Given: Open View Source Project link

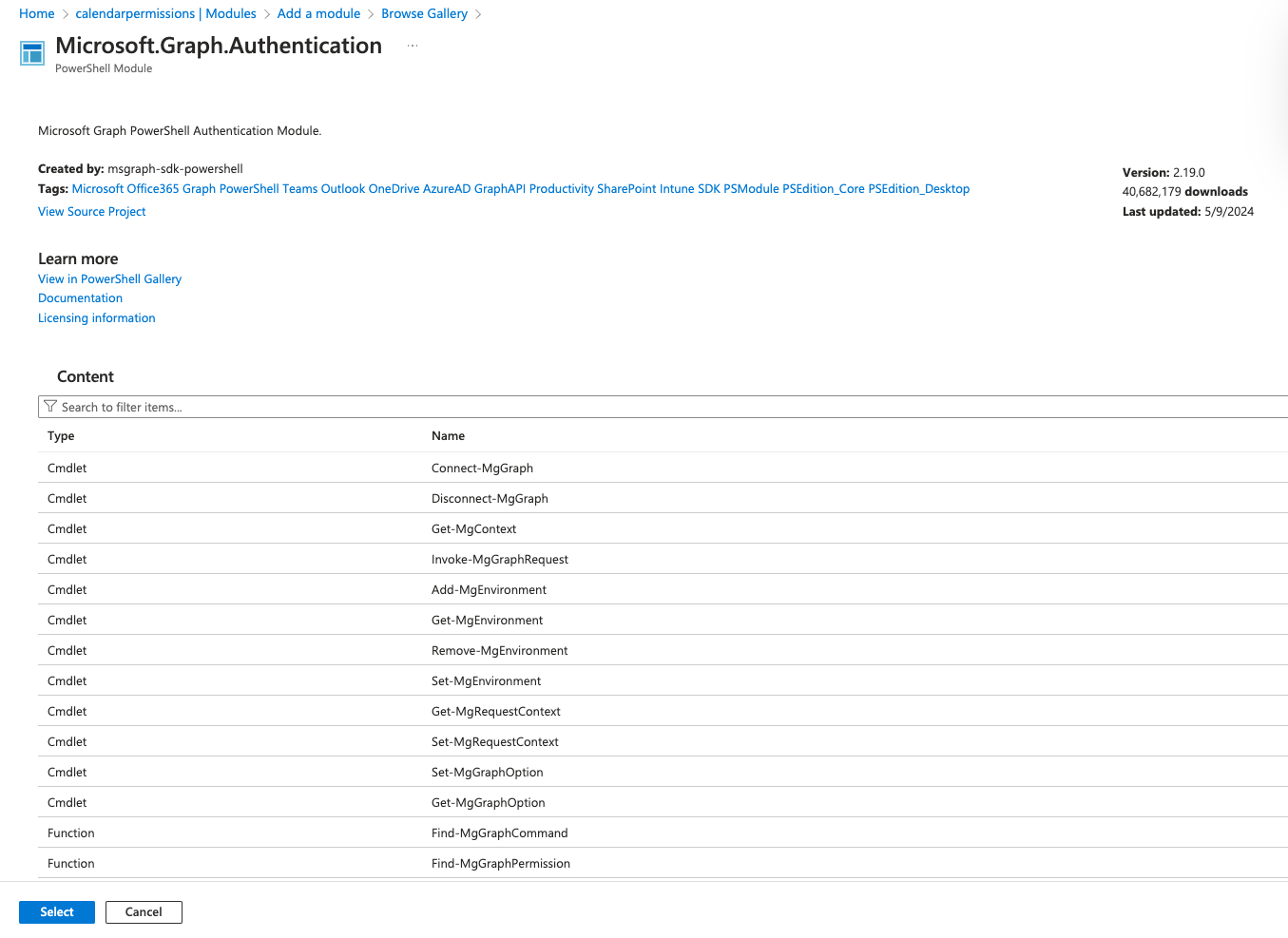Looking at the screenshot, I should coord(92,212).
